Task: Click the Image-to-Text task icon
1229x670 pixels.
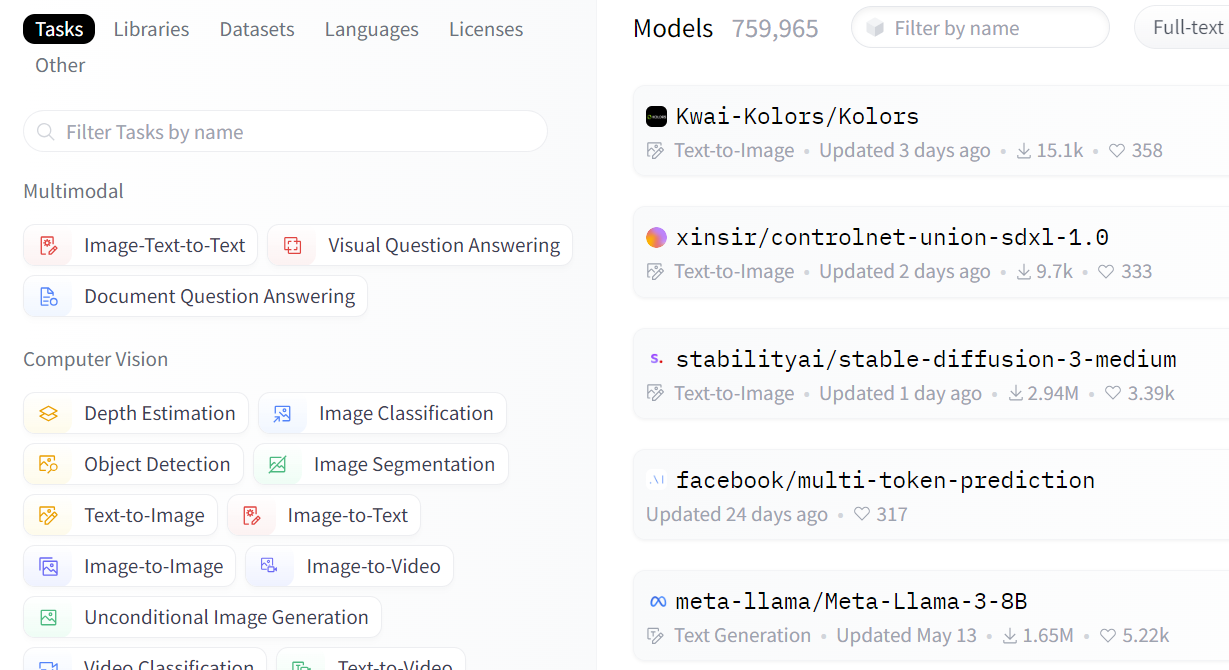Action: 251,515
